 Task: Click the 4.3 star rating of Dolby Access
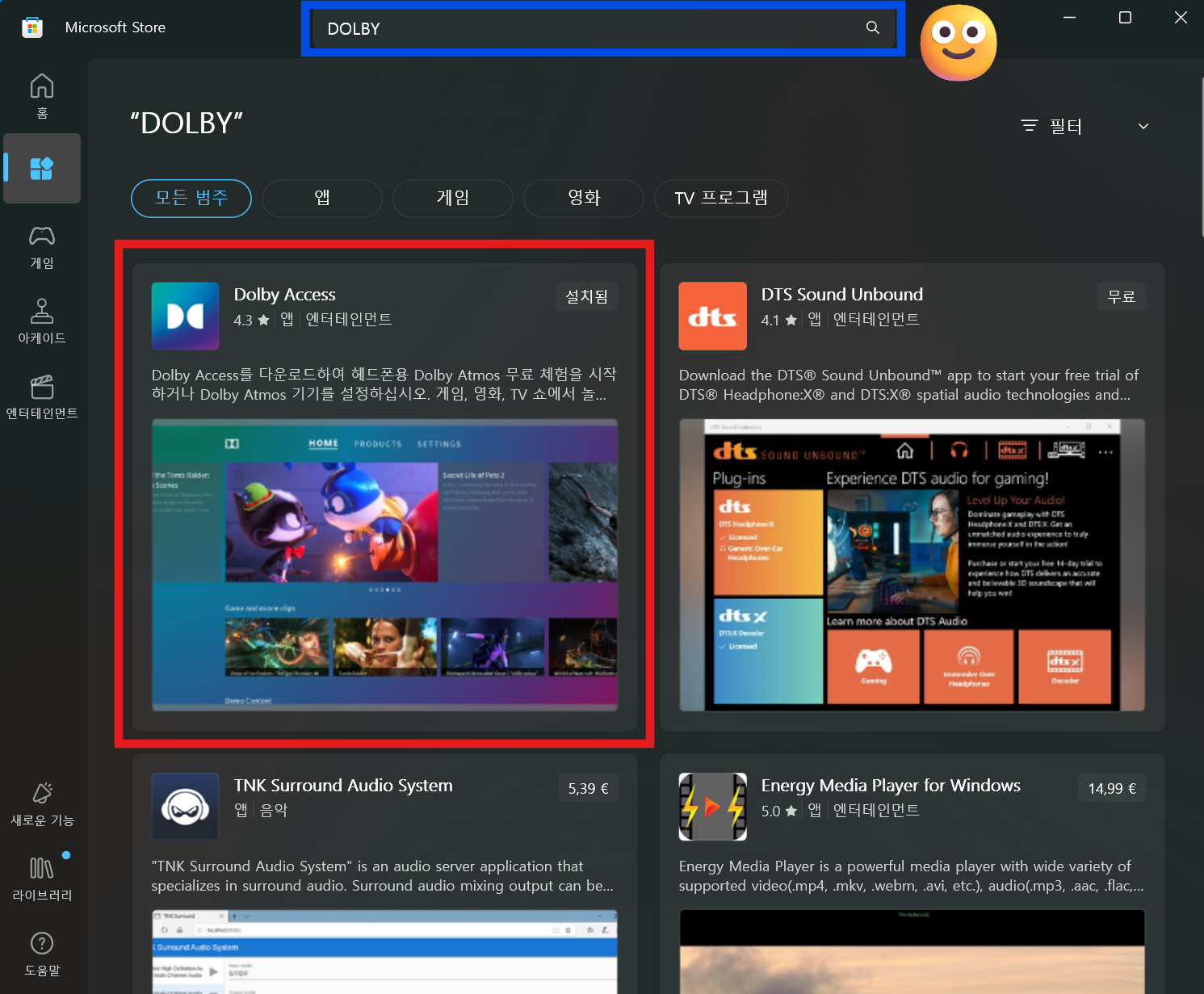point(251,320)
